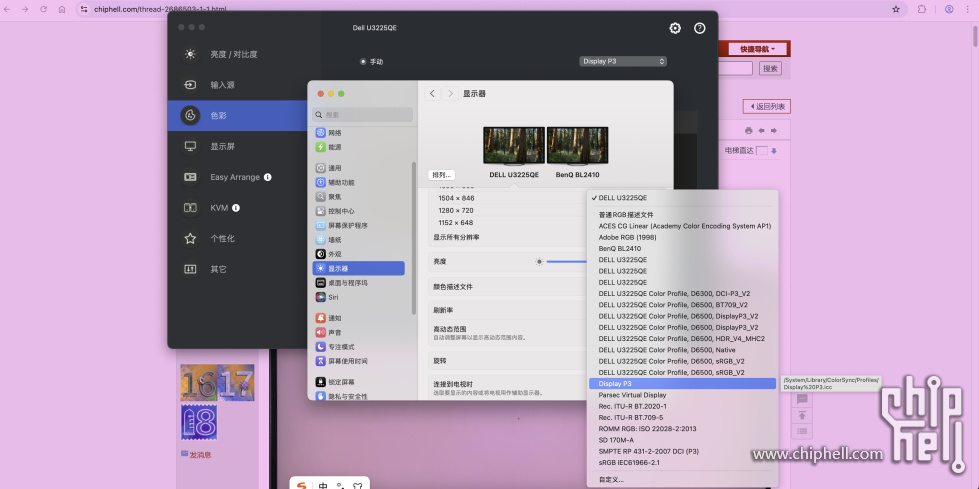Choose highlighted Display P3 in profile list

click(x=682, y=383)
